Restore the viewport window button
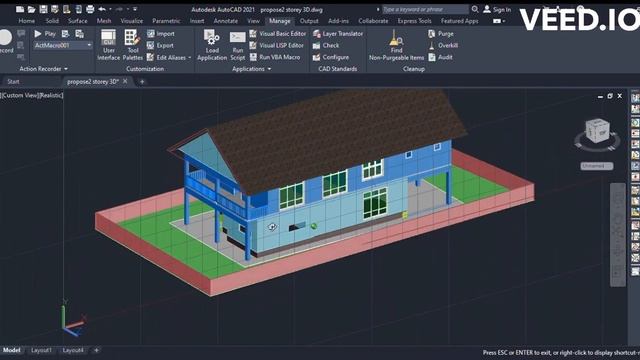 point(610,96)
